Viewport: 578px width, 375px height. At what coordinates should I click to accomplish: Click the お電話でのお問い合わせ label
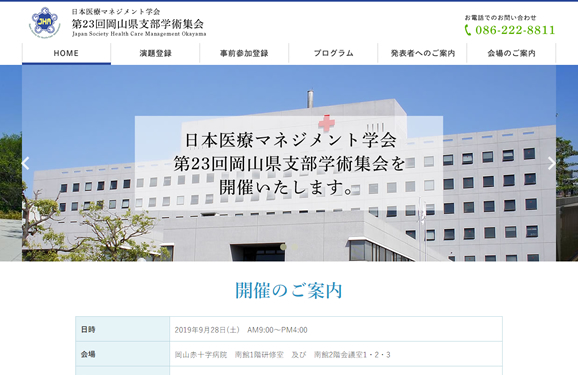[500, 18]
